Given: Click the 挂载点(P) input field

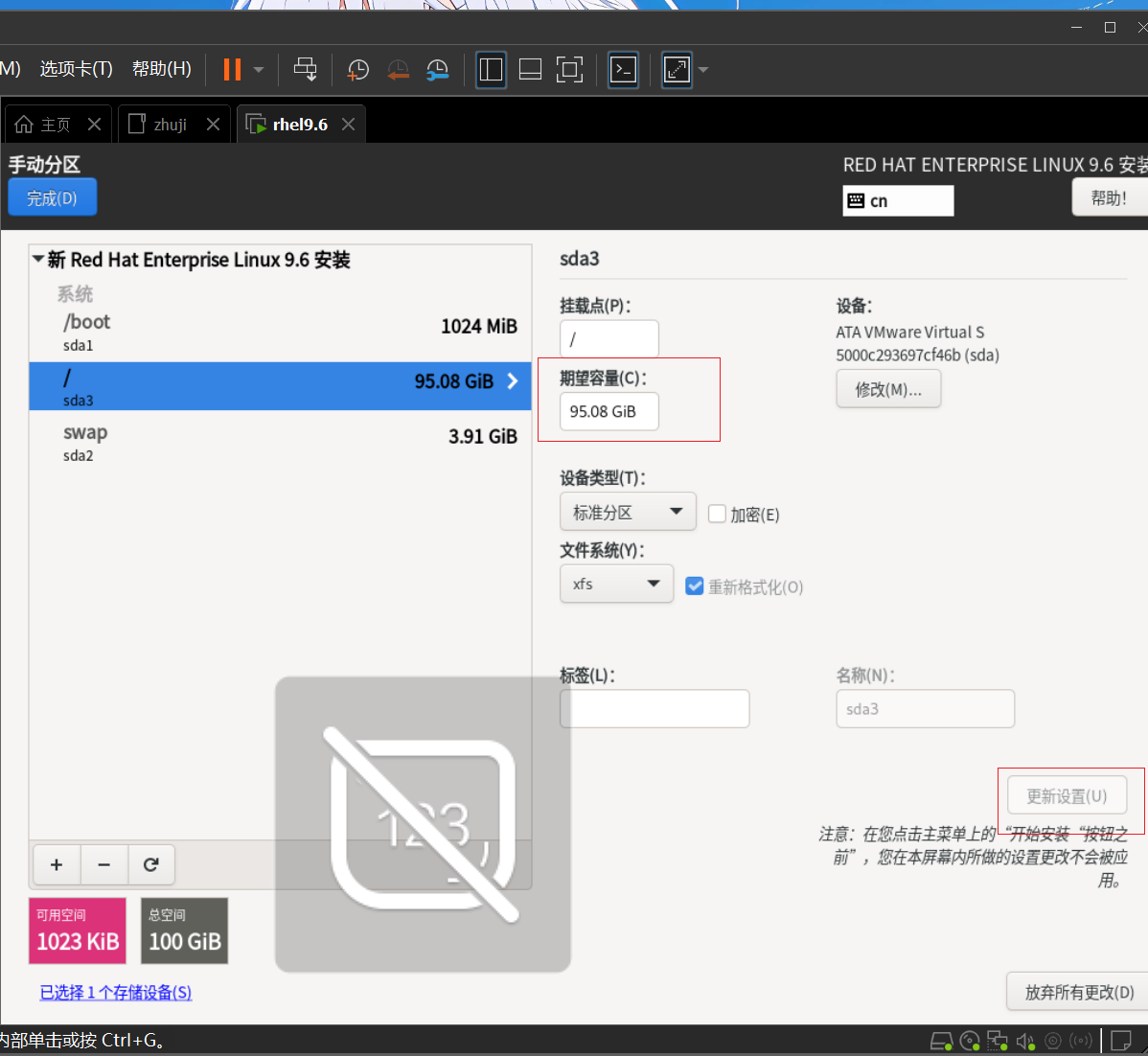Looking at the screenshot, I should coord(609,339).
